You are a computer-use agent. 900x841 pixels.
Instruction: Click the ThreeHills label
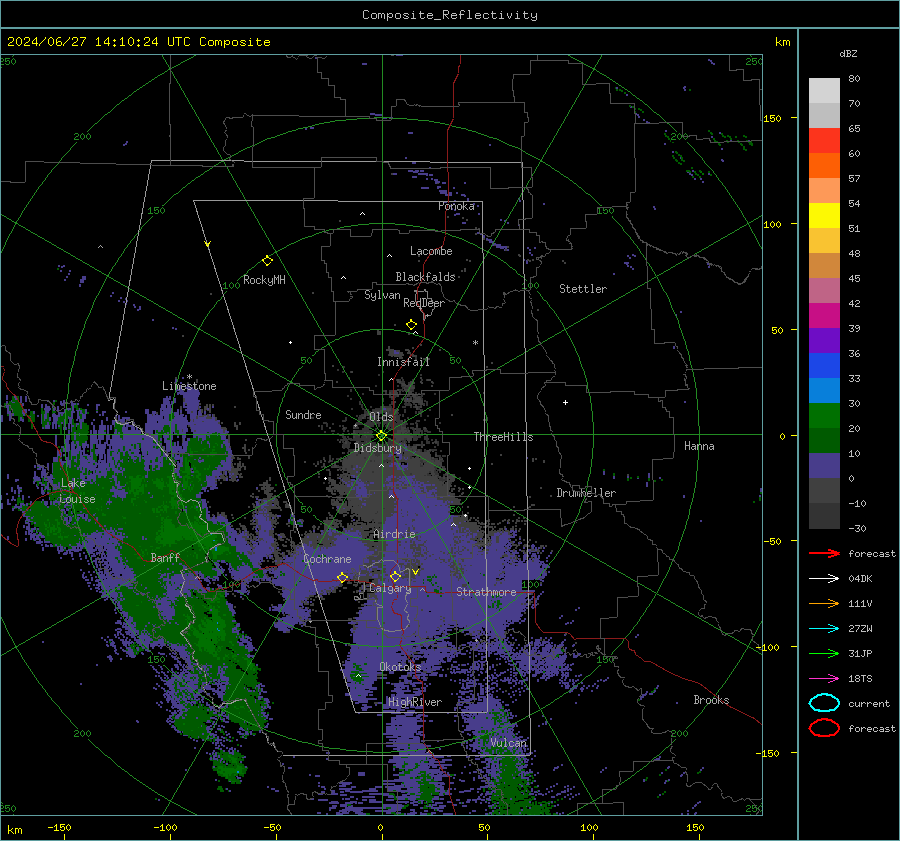pyautogui.click(x=503, y=437)
